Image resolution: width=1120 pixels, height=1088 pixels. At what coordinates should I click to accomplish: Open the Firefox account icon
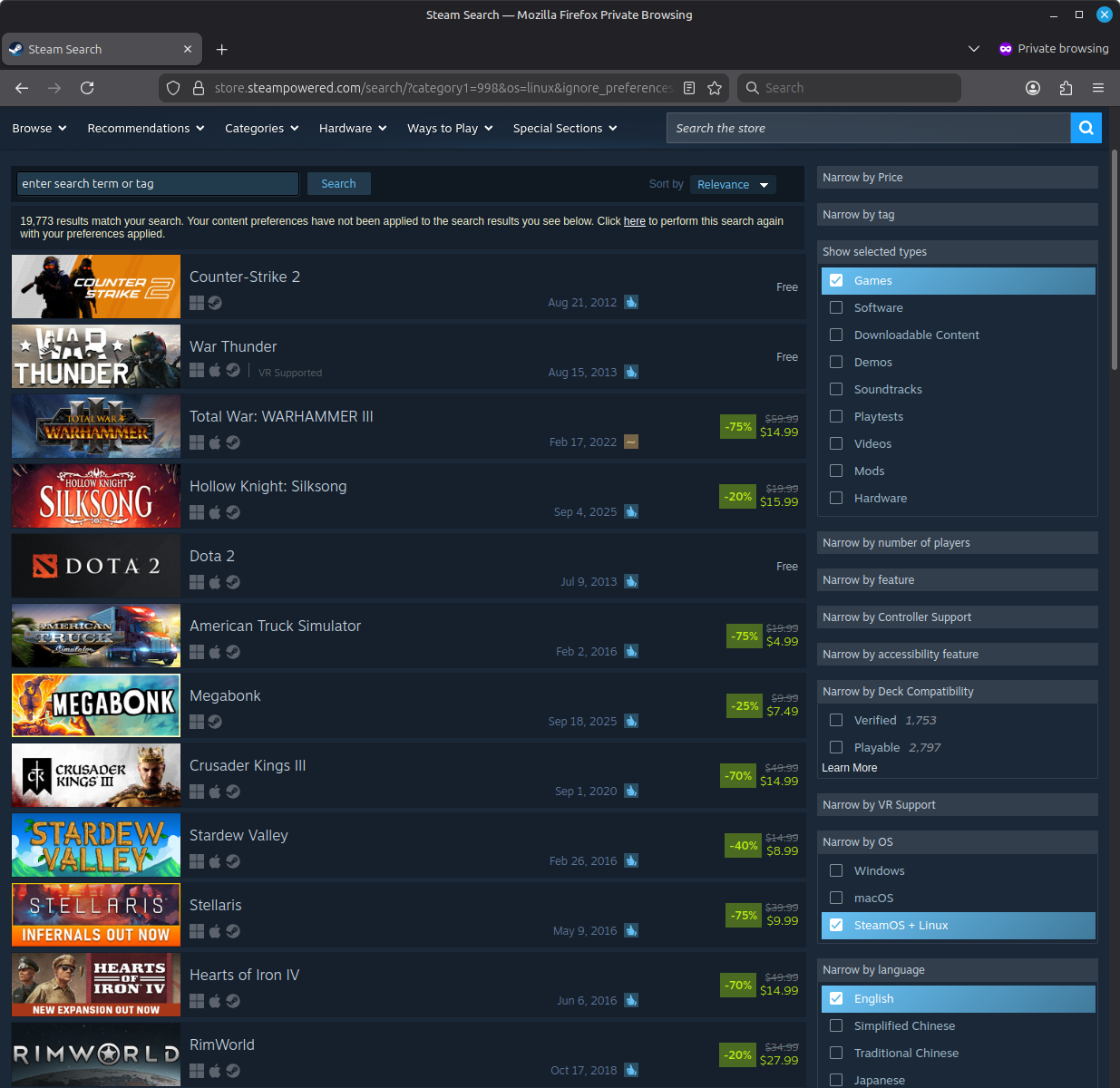point(1033,88)
